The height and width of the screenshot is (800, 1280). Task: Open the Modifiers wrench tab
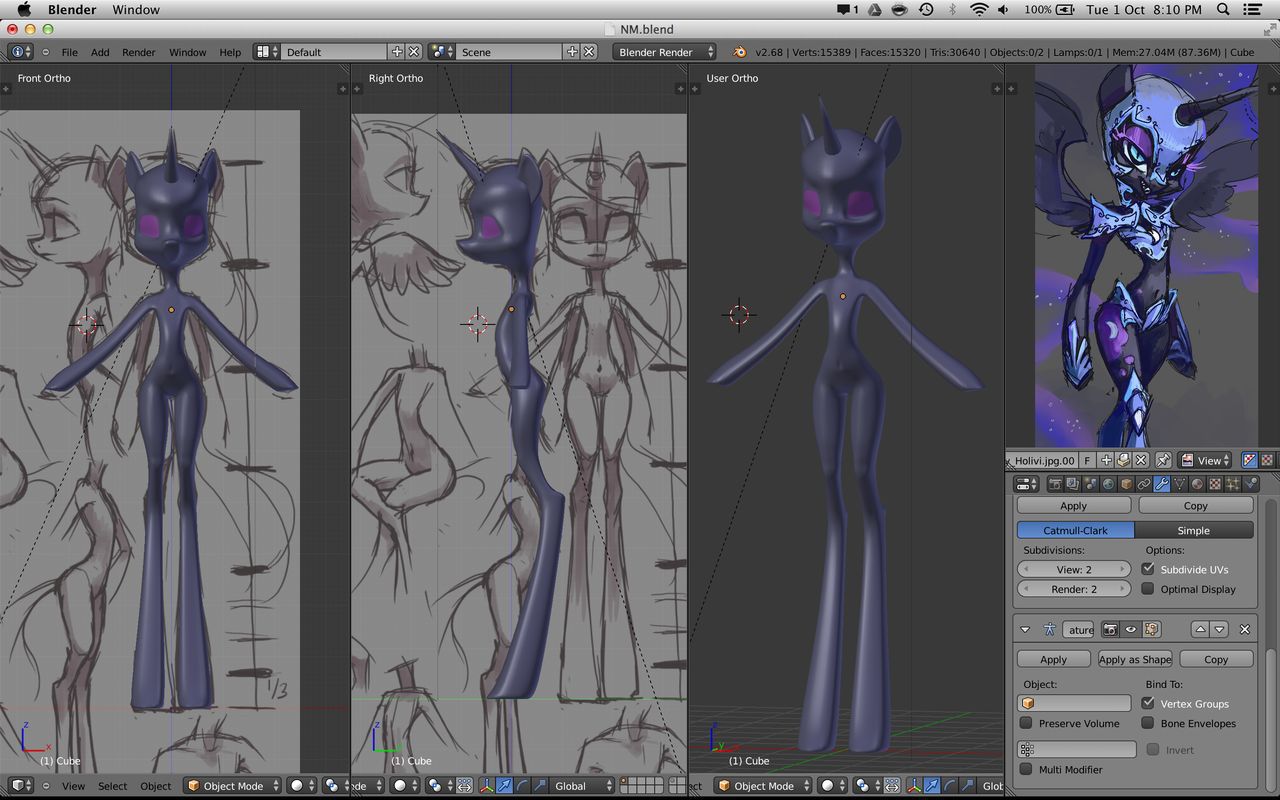tap(1162, 484)
